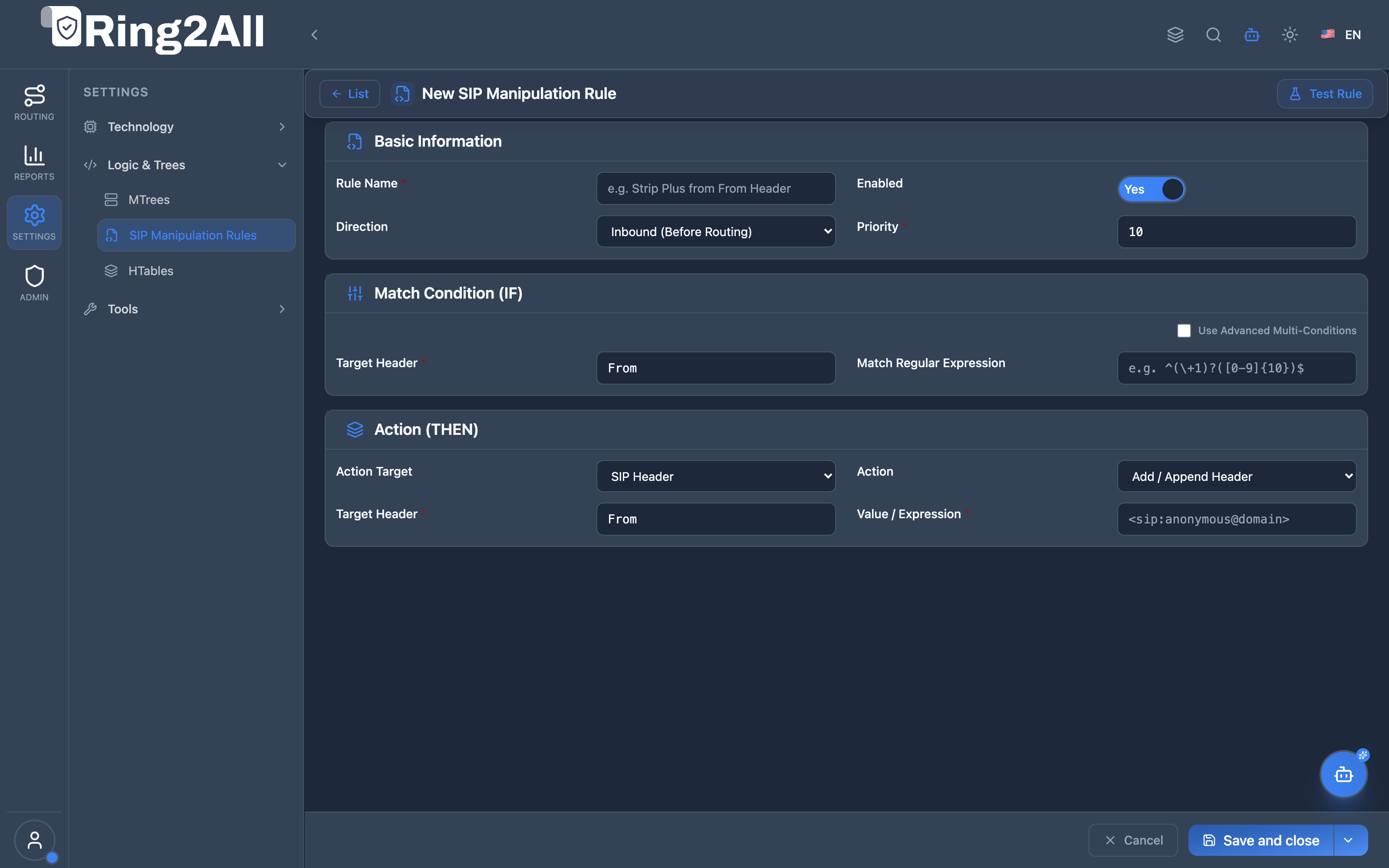1389x868 pixels.
Task: Click the Cancel button
Action: tap(1133, 841)
